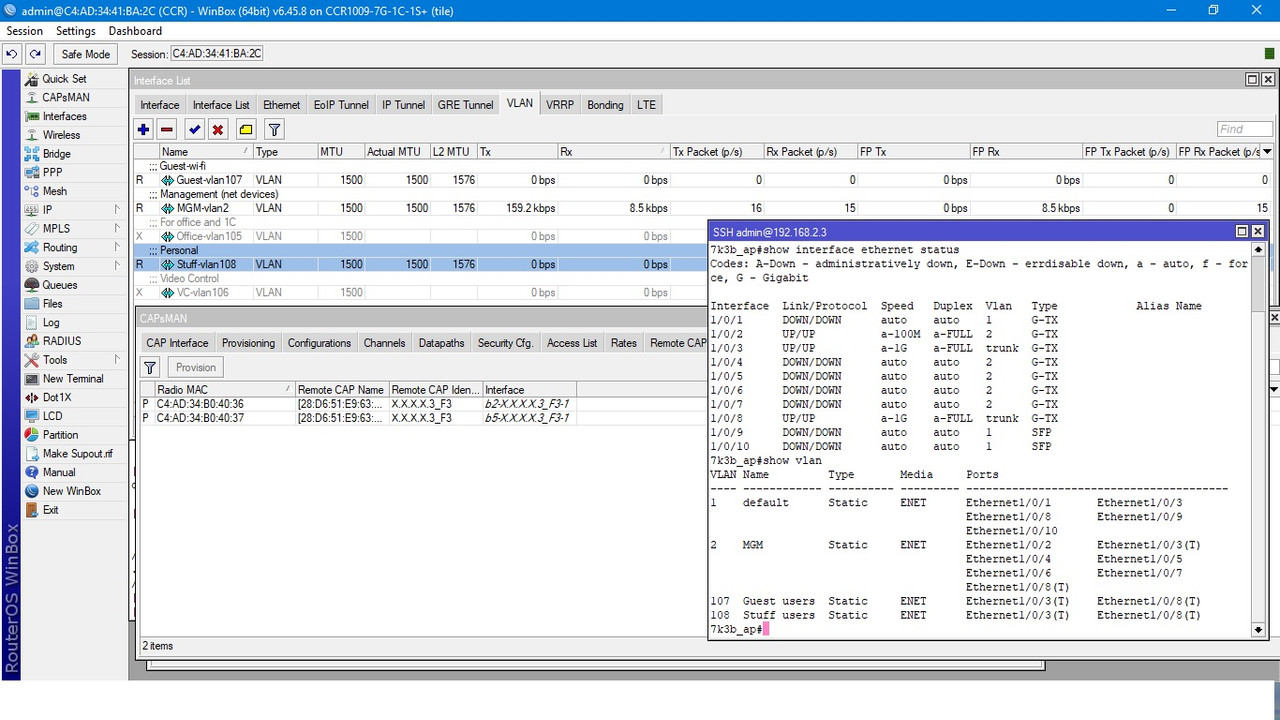Open CAPsMAN in sidebar
The image size is (1280, 720).
click(66, 98)
